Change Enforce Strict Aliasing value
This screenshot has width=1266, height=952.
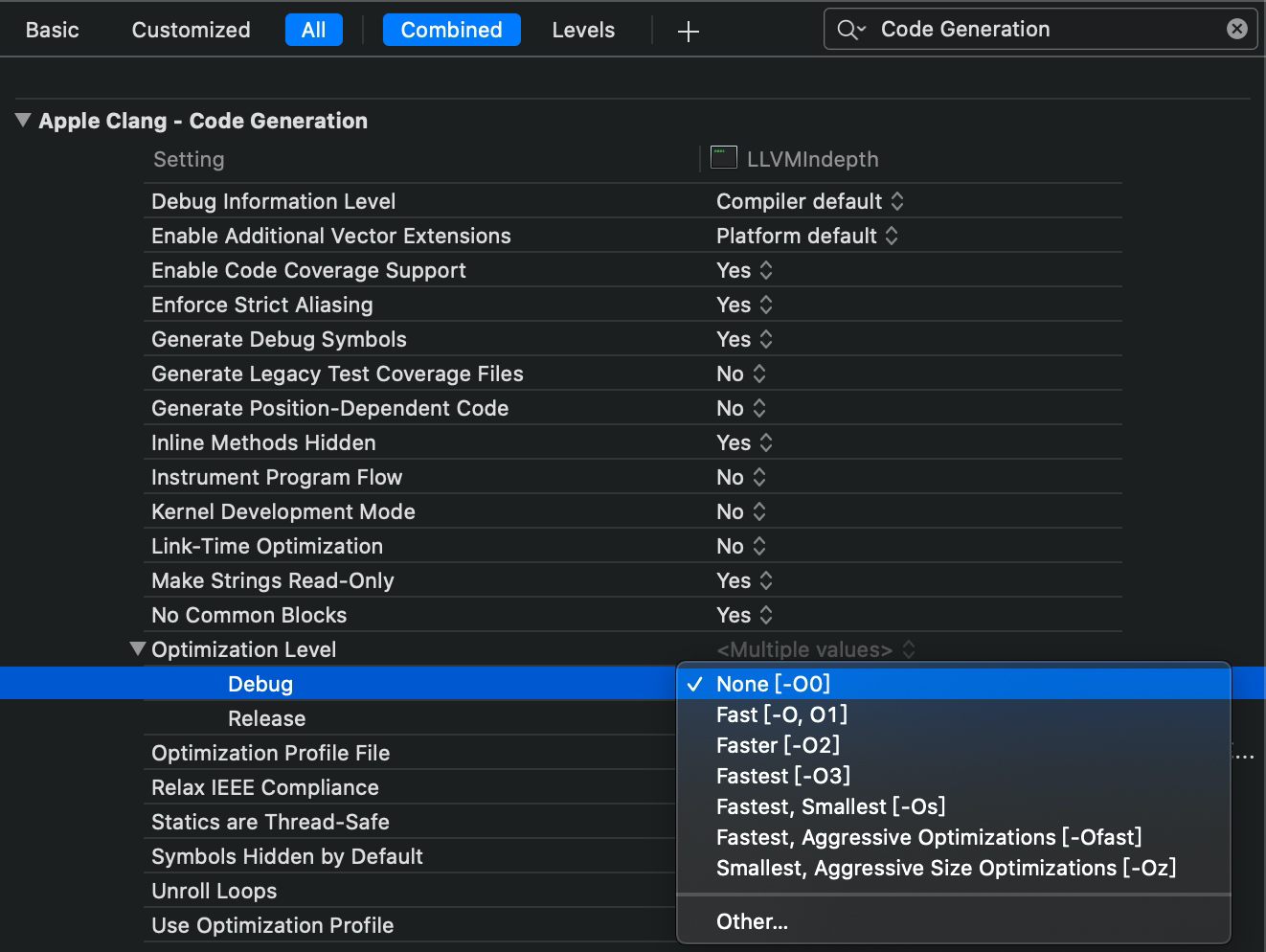[744, 305]
